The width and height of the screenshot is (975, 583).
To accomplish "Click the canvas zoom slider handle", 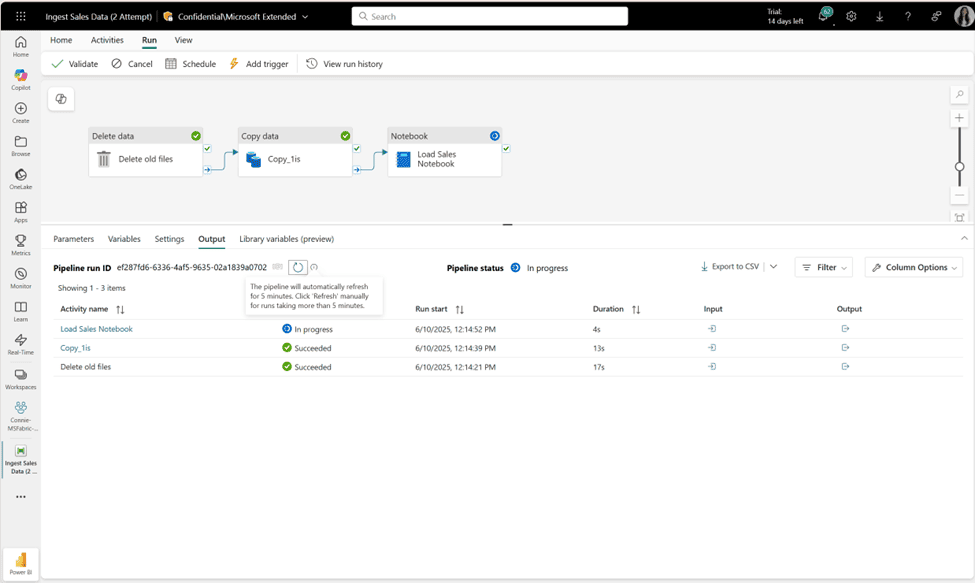I will click(959, 166).
